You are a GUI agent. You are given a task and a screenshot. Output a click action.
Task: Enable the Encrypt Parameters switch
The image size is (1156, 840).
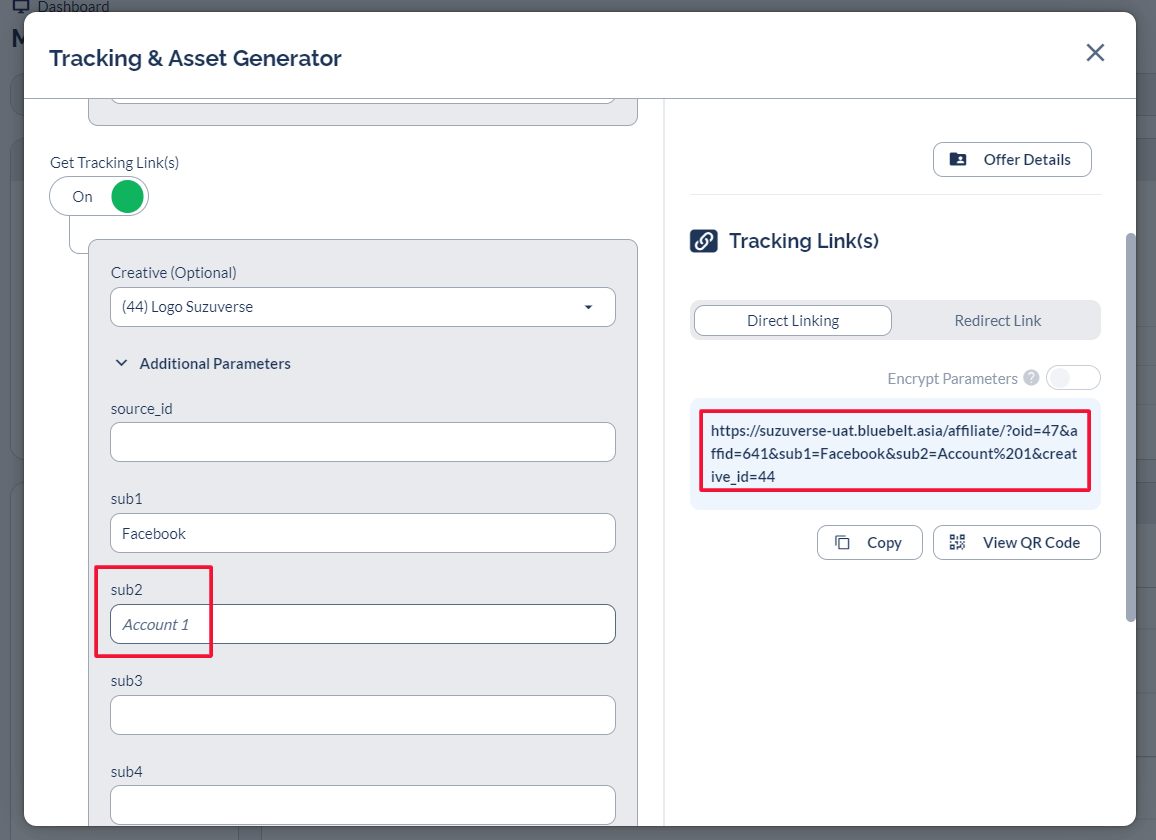click(x=1072, y=378)
